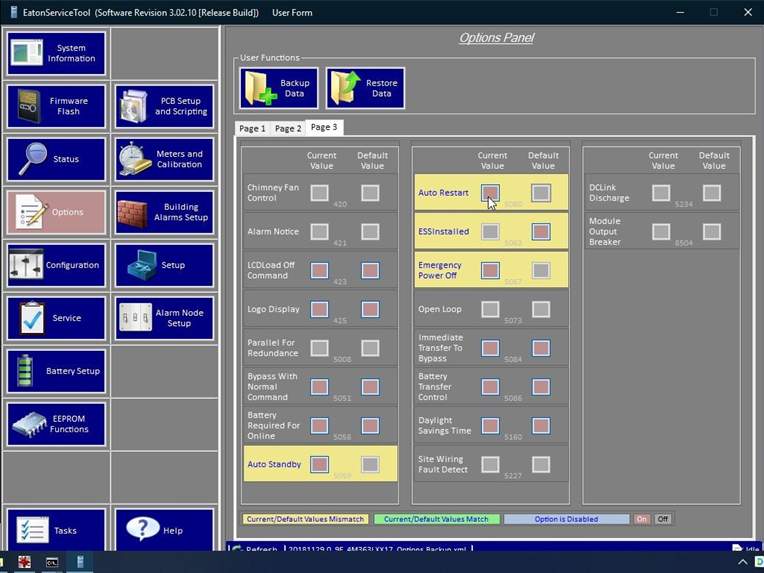Select EatonServiceTool taskbar icon
Image resolution: width=764 pixels, height=573 pixels.
tap(80, 562)
